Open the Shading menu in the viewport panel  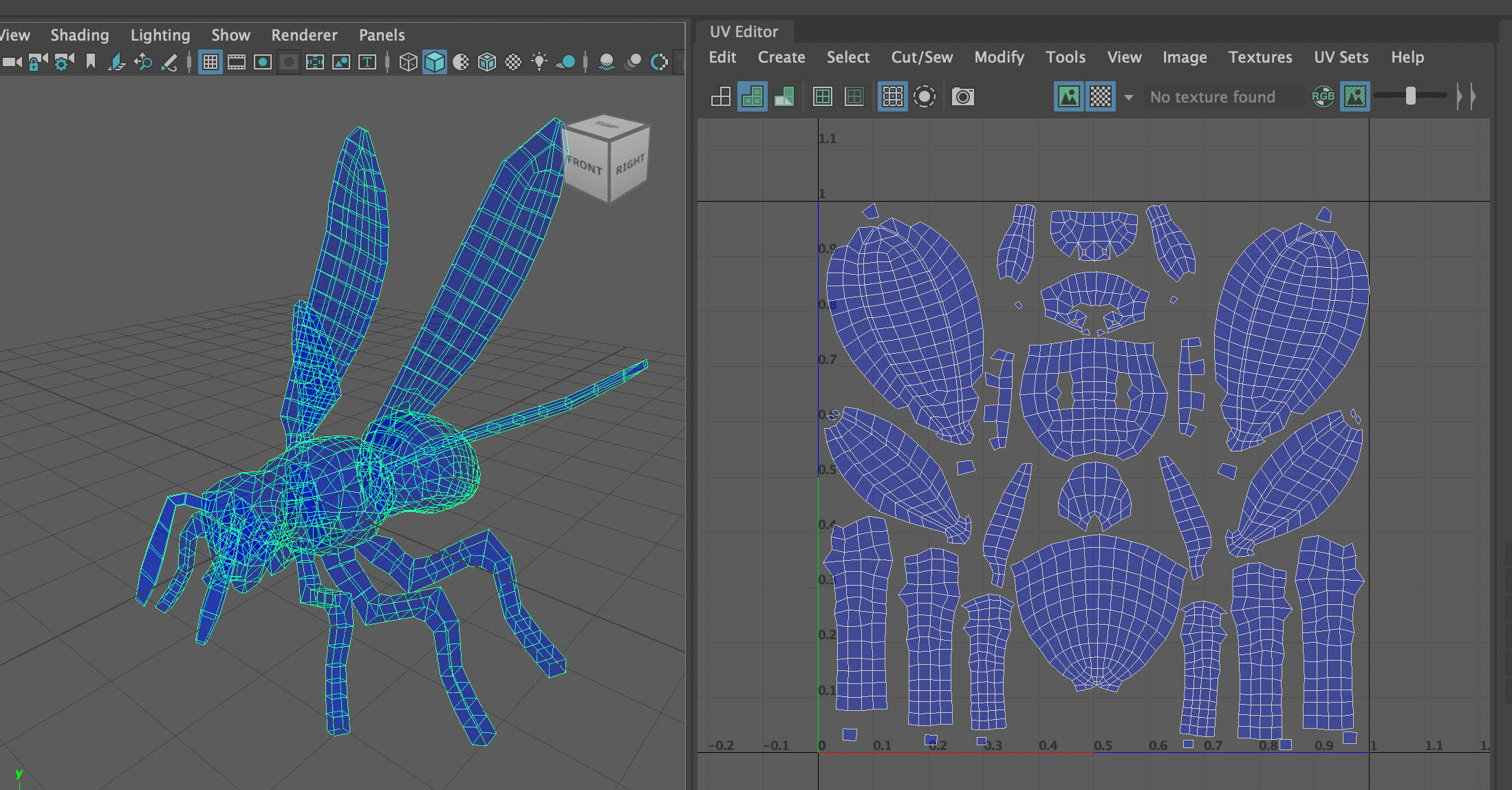[x=79, y=34]
